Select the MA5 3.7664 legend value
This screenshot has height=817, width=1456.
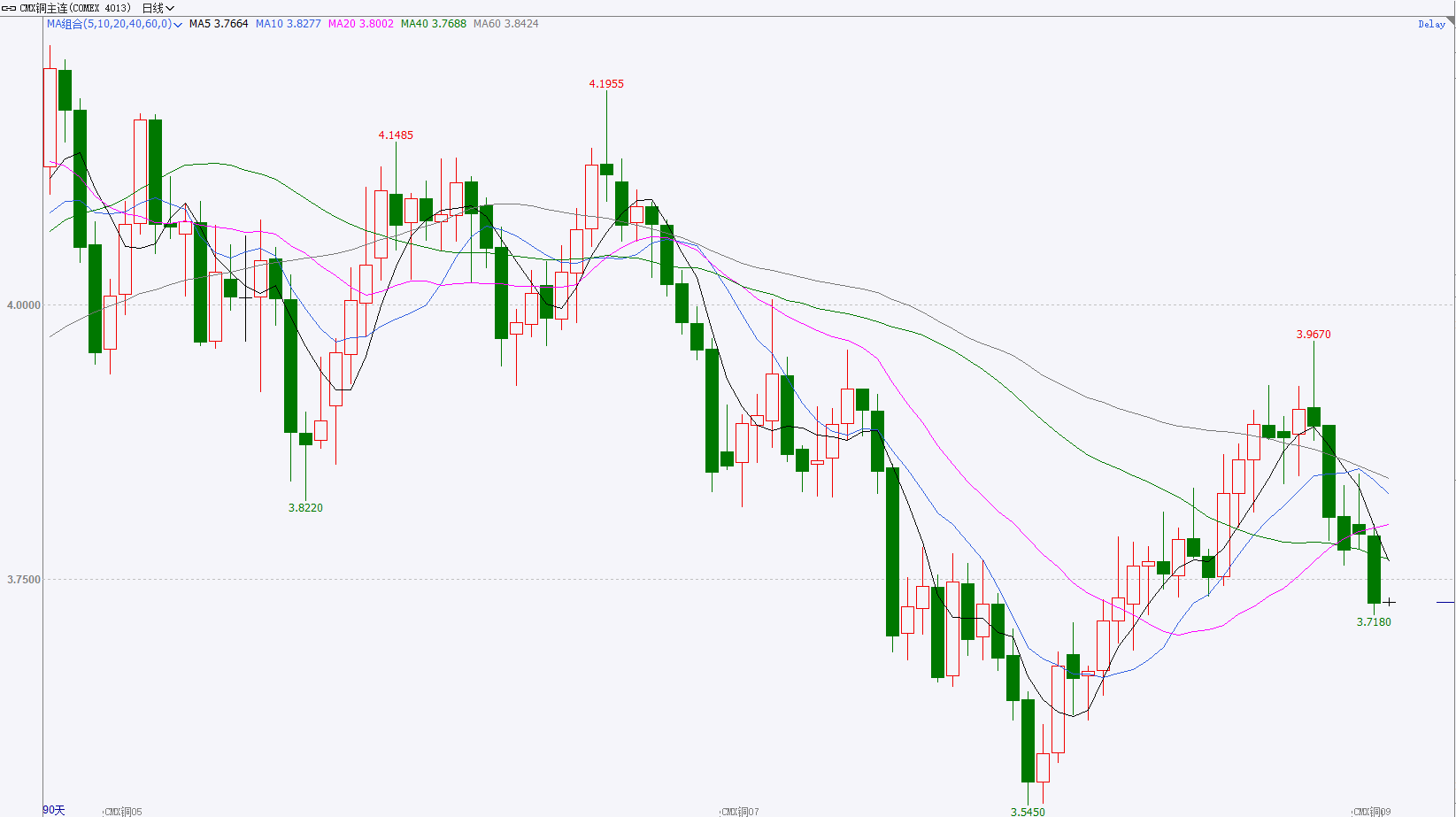(219, 24)
